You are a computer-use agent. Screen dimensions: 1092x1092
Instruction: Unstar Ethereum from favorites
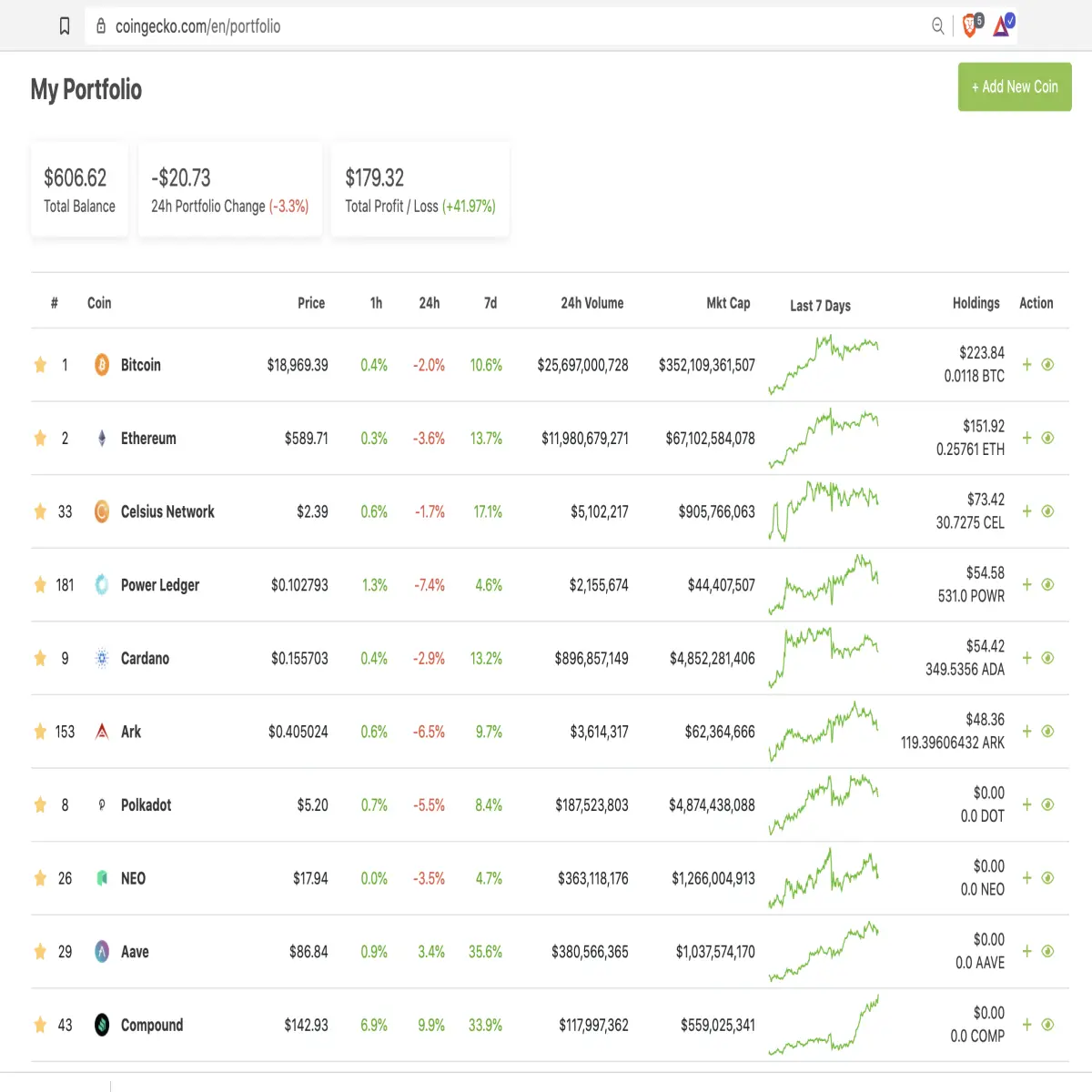pos(40,439)
